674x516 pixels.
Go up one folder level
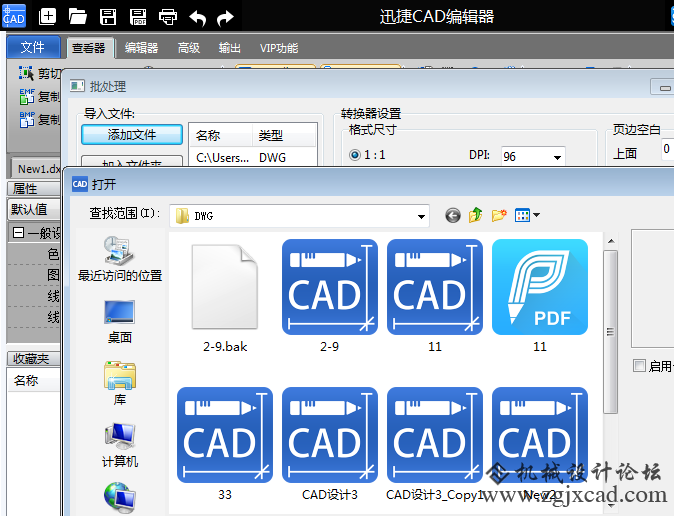tap(475, 215)
